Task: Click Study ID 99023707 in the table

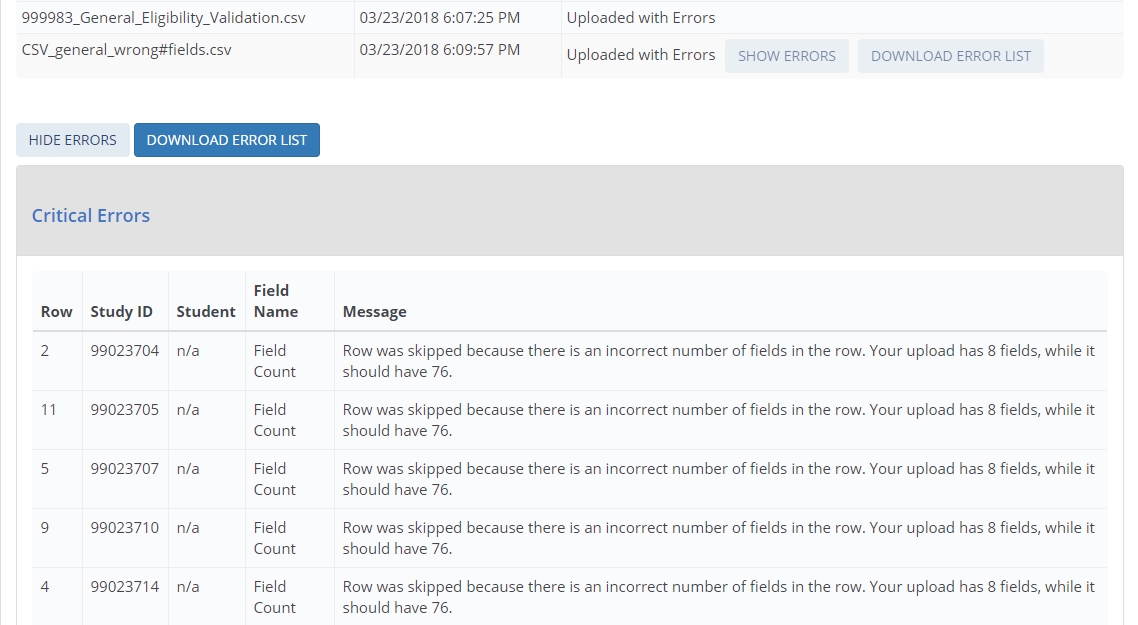Action: click(124, 469)
